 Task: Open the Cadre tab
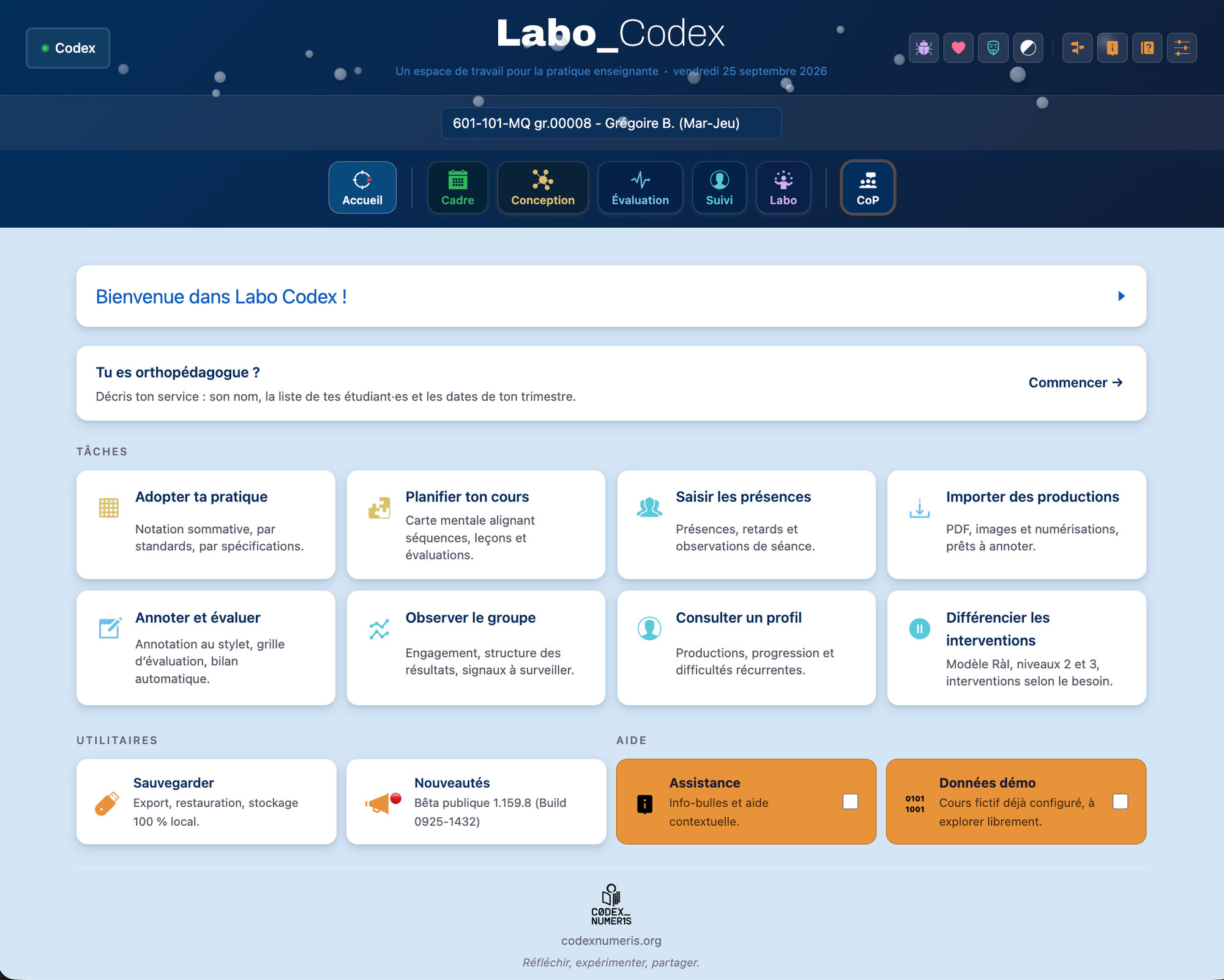point(458,187)
